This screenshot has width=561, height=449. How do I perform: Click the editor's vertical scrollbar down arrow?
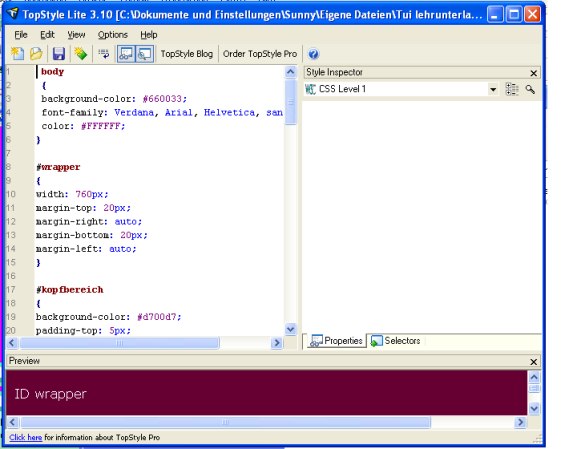coord(291,329)
